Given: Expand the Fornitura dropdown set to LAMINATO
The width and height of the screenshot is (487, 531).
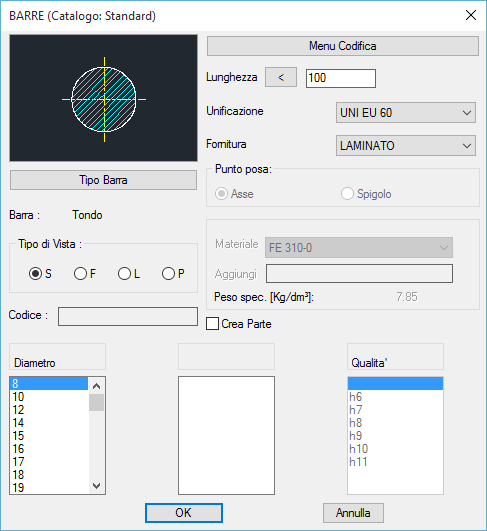Looking at the screenshot, I should (406, 146).
